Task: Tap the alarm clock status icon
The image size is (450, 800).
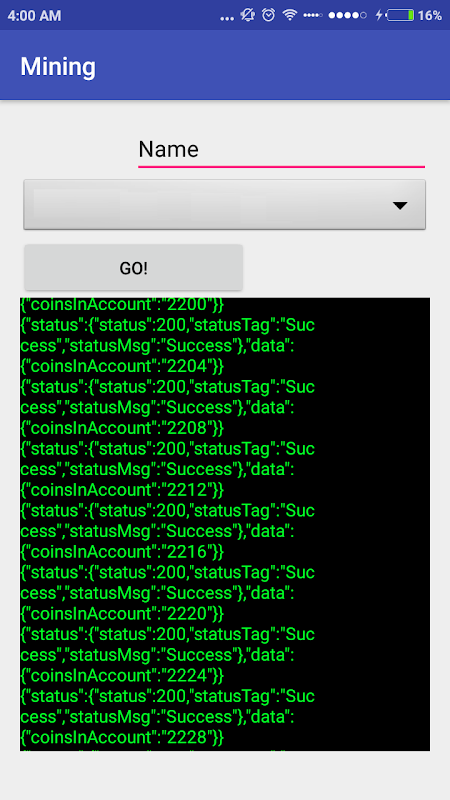Action: (x=268, y=15)
